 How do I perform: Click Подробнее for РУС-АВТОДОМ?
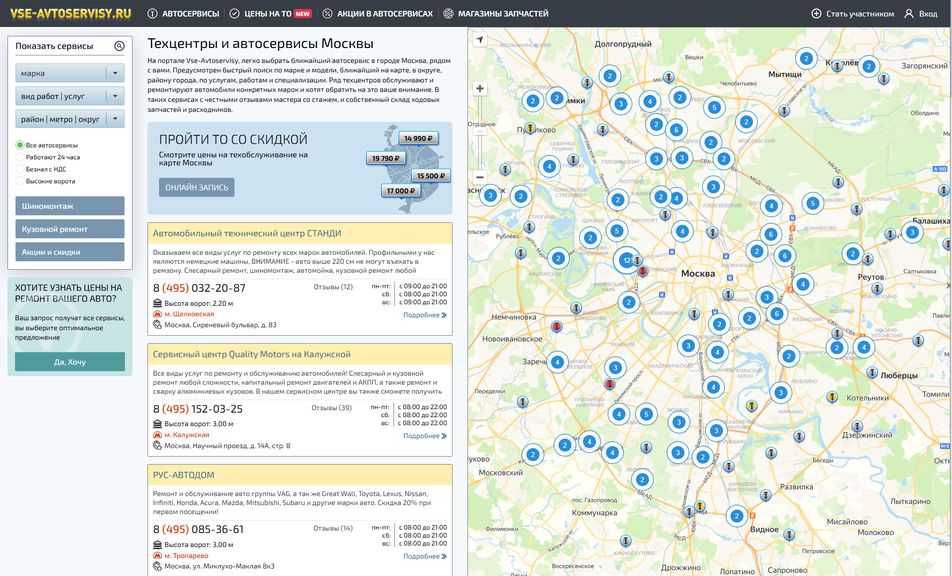[425, 556]
